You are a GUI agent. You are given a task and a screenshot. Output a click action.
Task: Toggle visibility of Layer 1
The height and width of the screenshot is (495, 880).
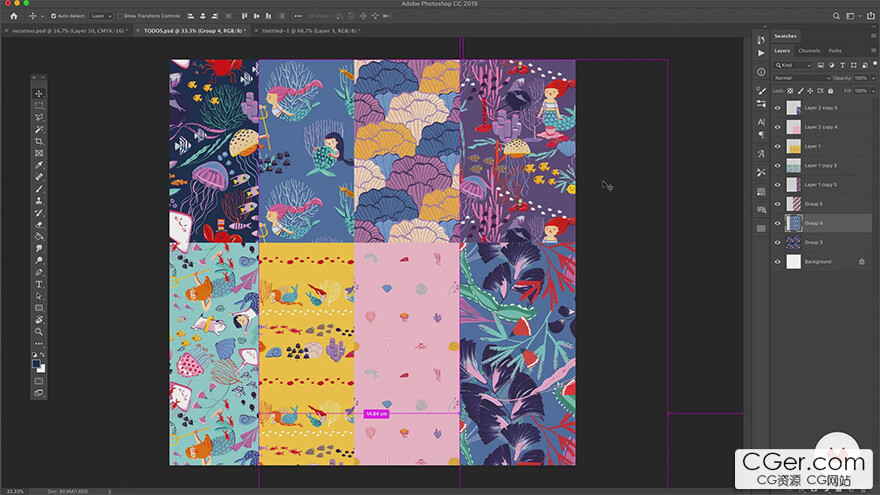pos(778,146)
